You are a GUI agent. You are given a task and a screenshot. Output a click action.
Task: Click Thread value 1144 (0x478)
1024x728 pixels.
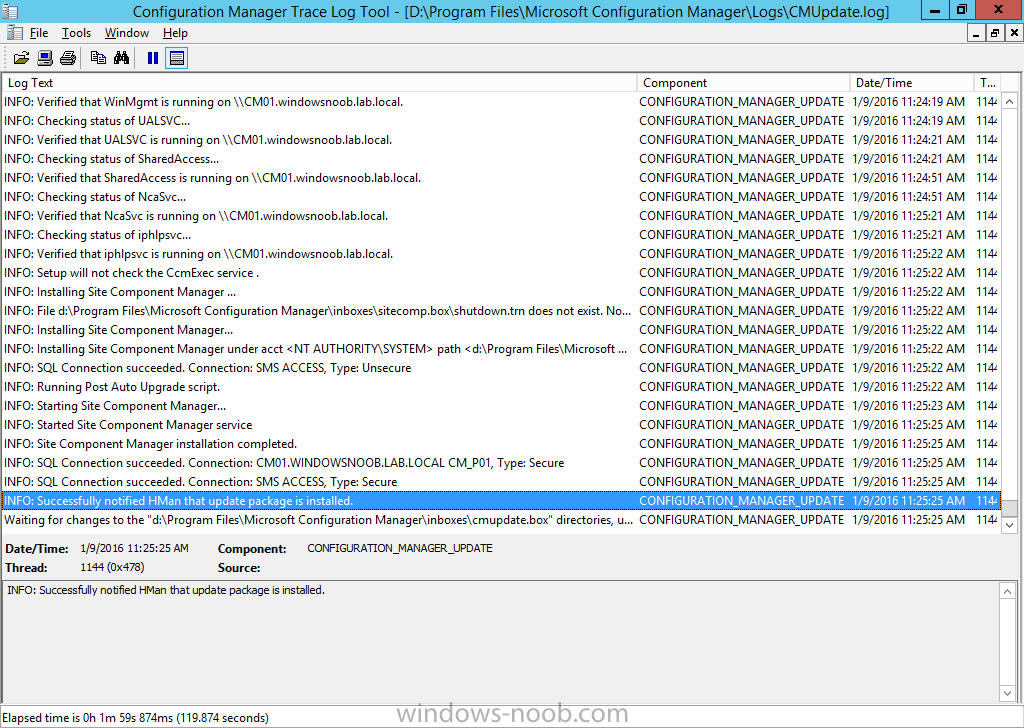point(112,567)
